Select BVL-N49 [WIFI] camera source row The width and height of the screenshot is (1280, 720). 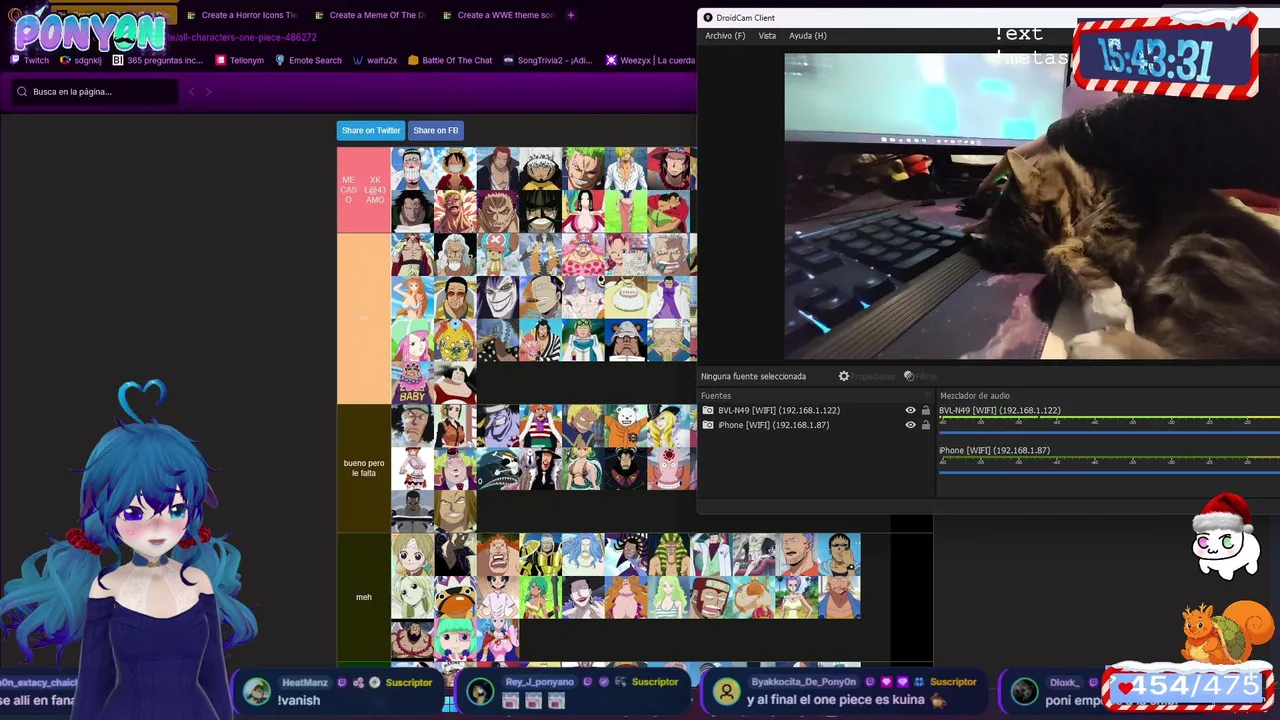tap(816, 410)
